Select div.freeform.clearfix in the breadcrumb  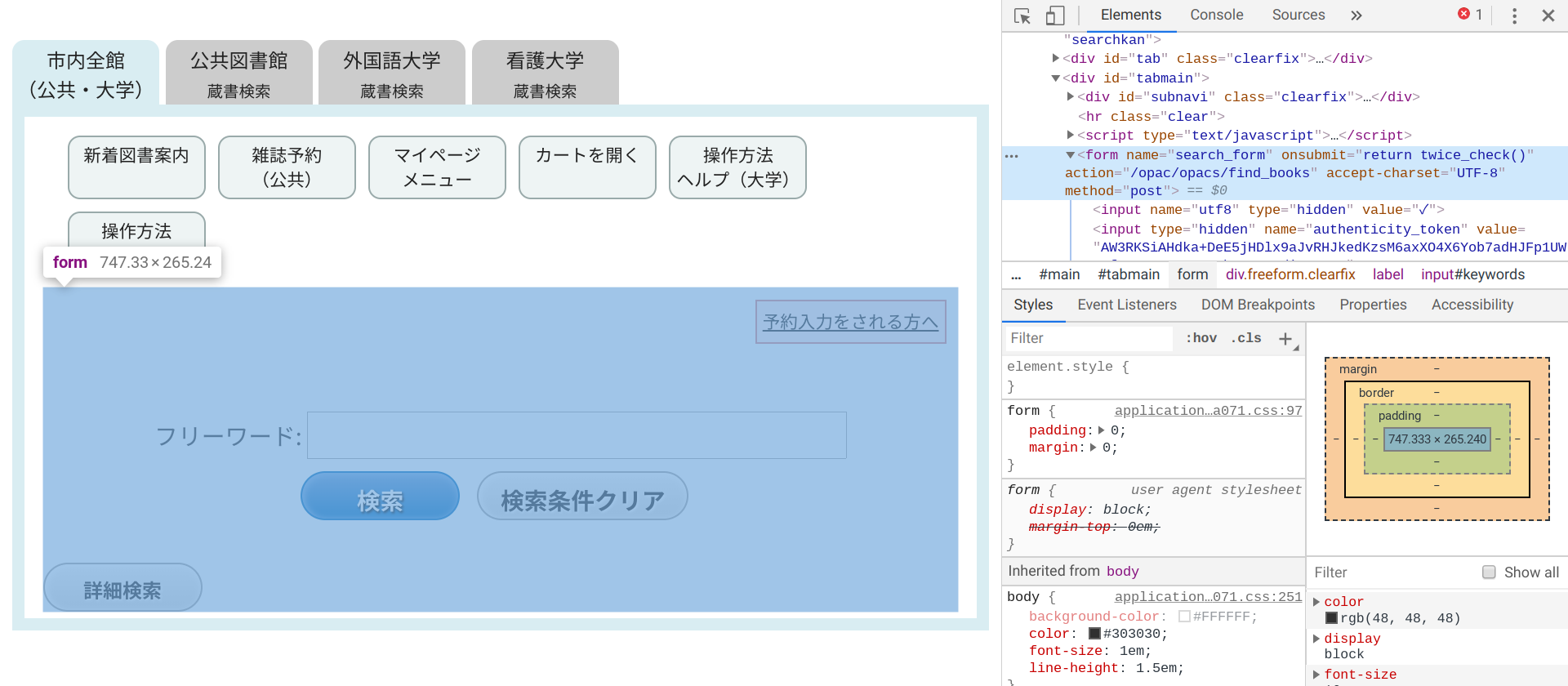tap(1290, 275)
